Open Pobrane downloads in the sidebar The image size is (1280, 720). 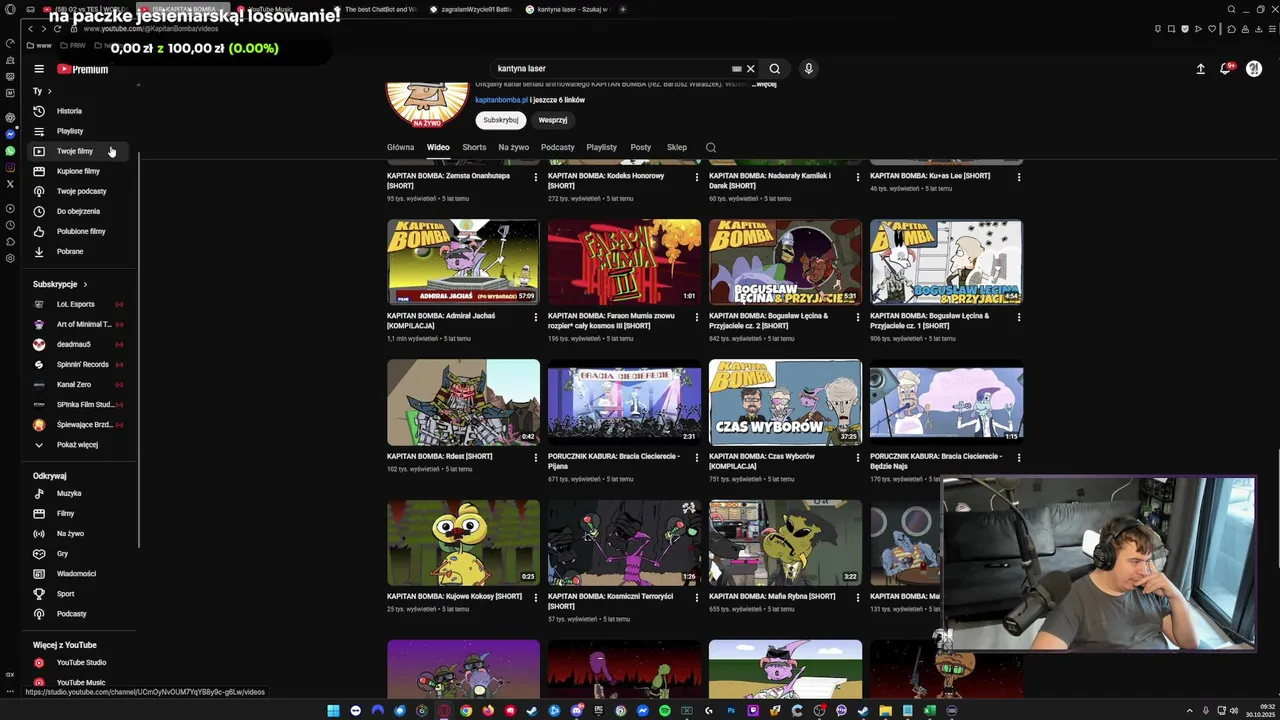(80, 251)
